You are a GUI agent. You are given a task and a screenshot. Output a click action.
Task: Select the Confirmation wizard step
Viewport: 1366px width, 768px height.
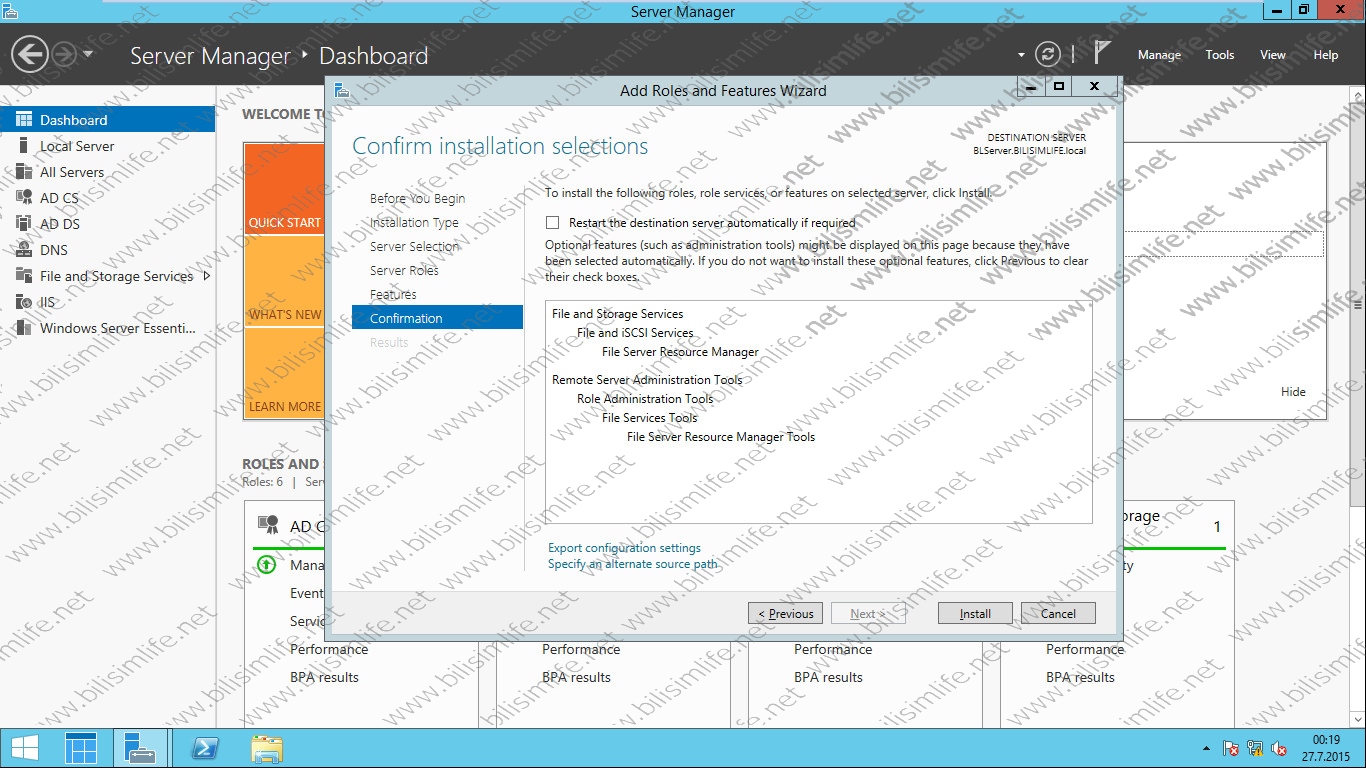click(x=437, y=318)
